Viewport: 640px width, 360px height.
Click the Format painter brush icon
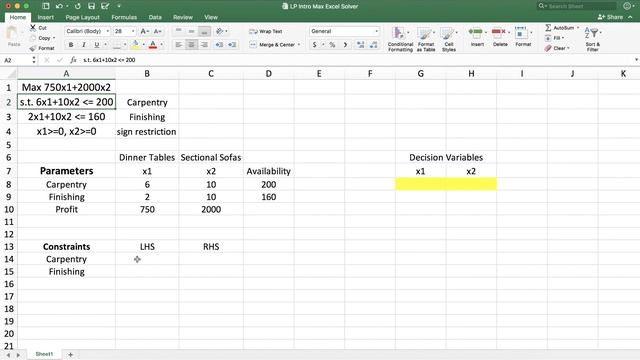point(33,48)
